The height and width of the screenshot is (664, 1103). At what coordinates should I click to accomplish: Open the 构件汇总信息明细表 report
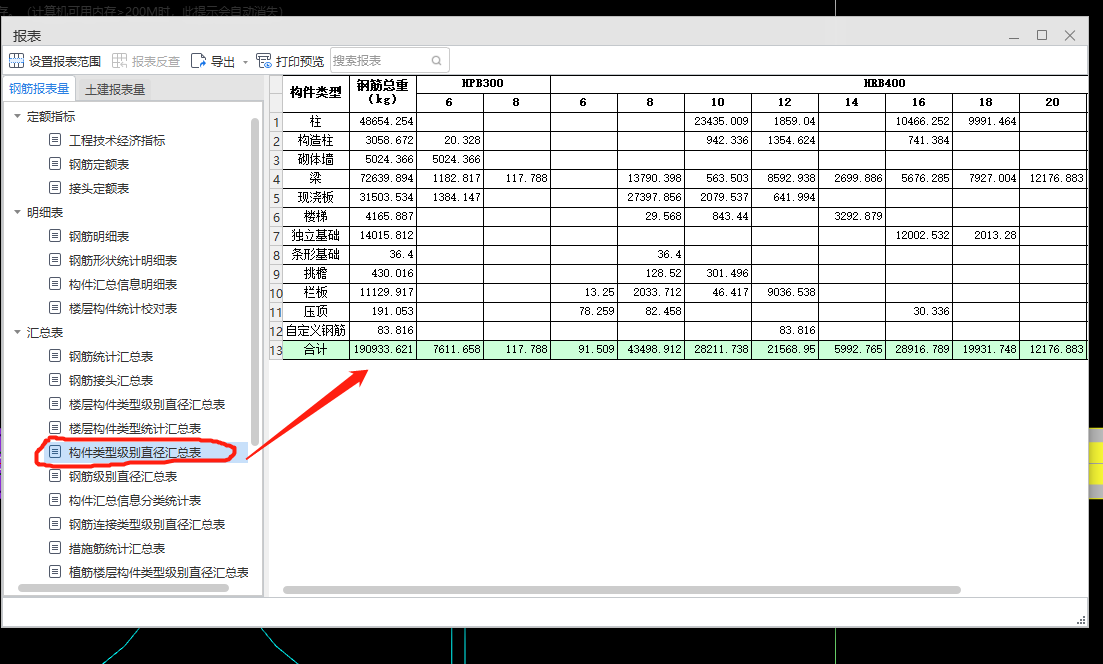(123, 284)
